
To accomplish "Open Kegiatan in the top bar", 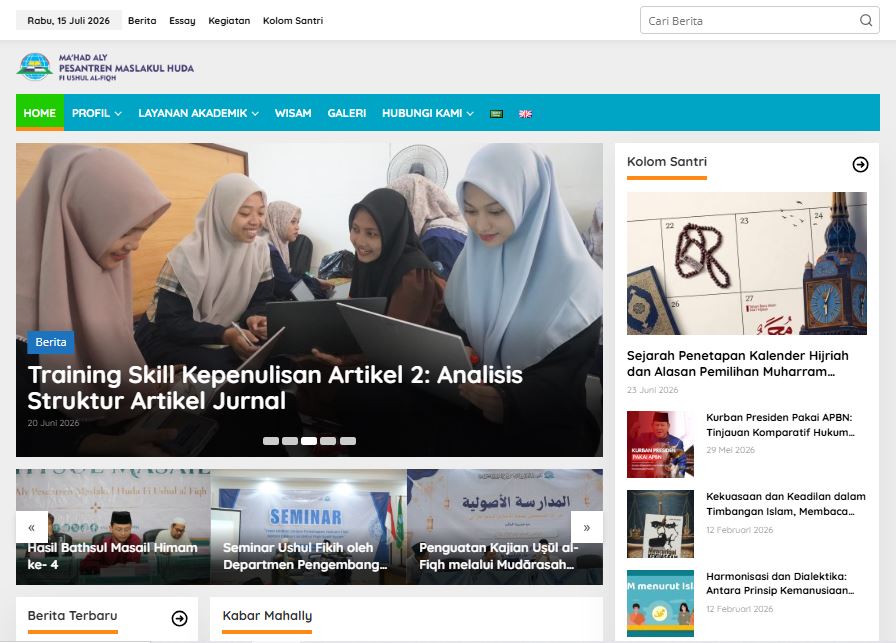I will 229,21.
